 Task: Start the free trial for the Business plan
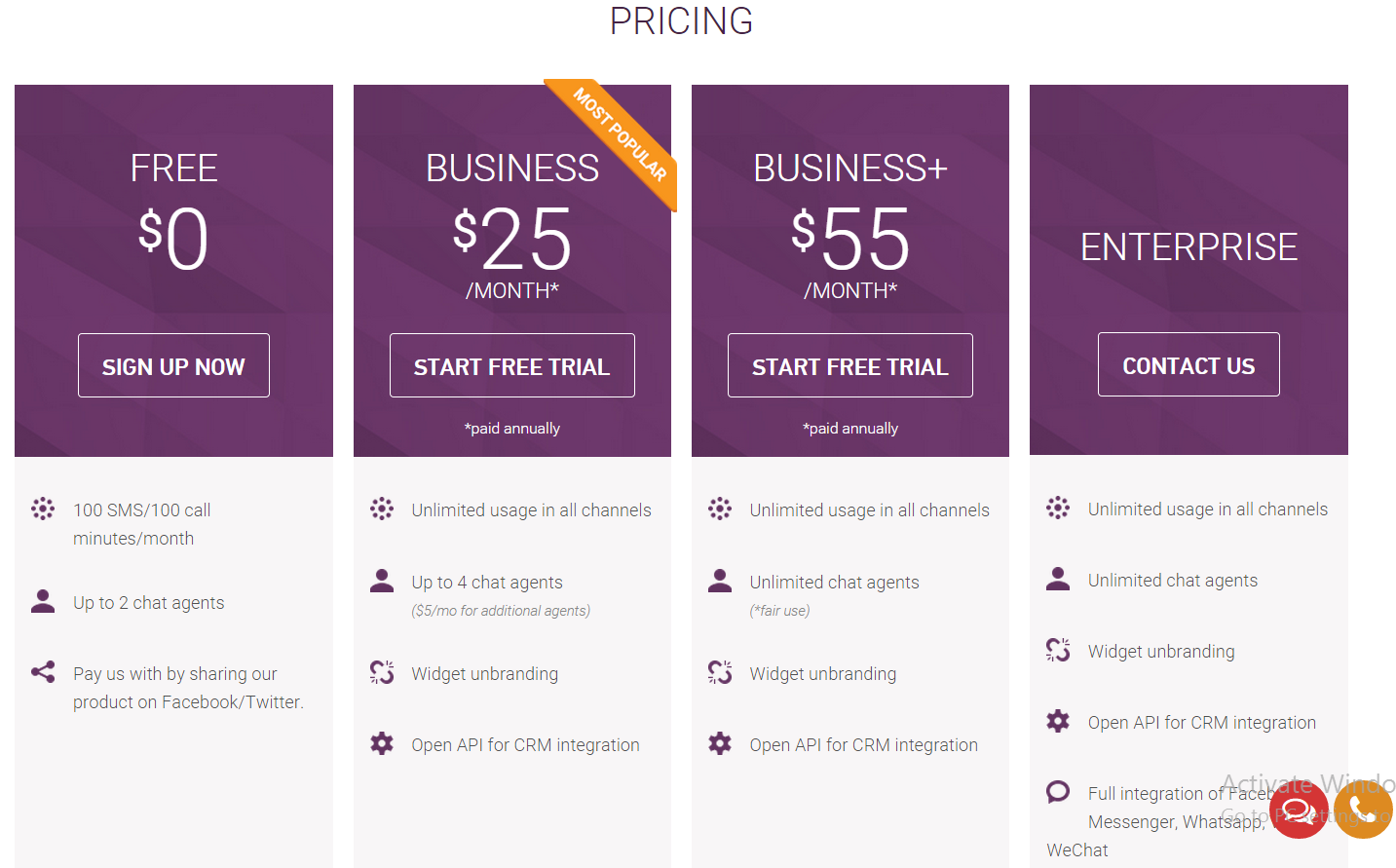[x=512, y=365]
